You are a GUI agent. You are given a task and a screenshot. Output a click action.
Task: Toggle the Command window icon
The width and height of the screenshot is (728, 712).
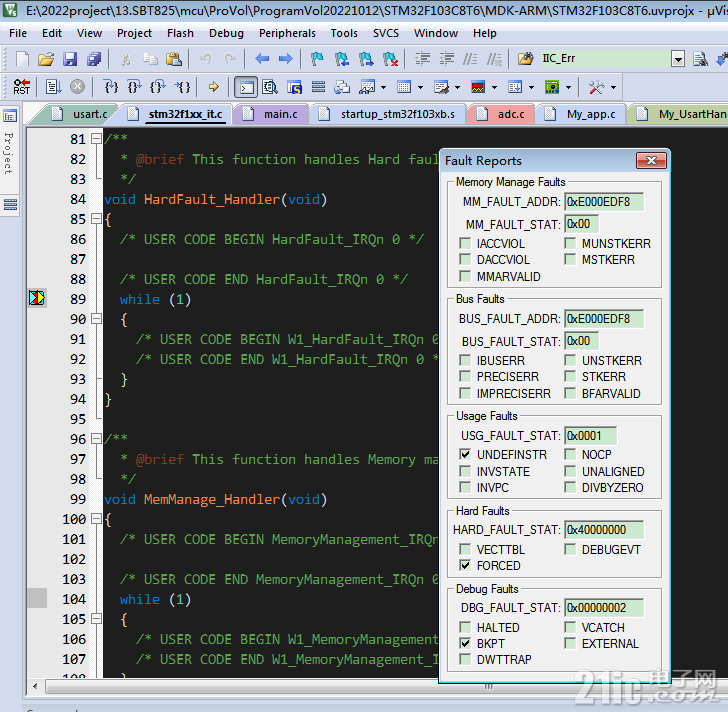(246, 87)
